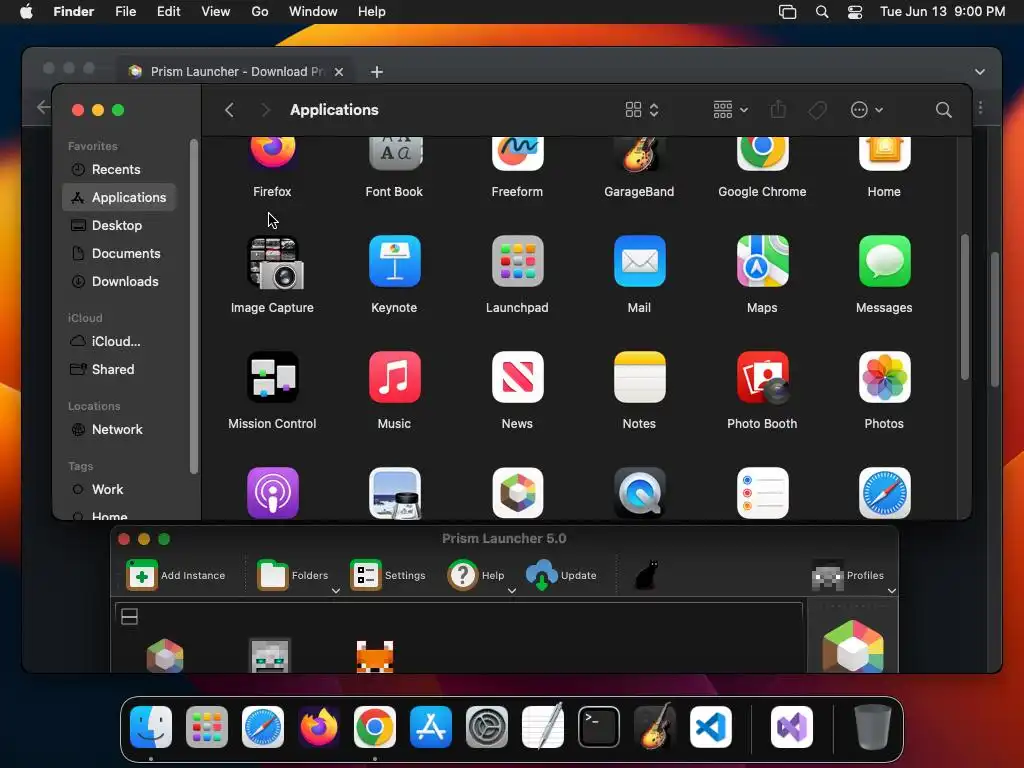Open Launchpad from the Applications list
1024x768 pixels.
pos(517,261)
